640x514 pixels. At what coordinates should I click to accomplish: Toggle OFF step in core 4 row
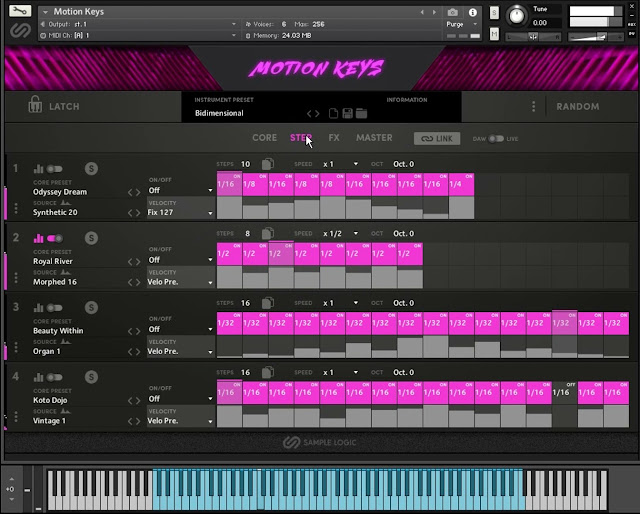[564, 392]
